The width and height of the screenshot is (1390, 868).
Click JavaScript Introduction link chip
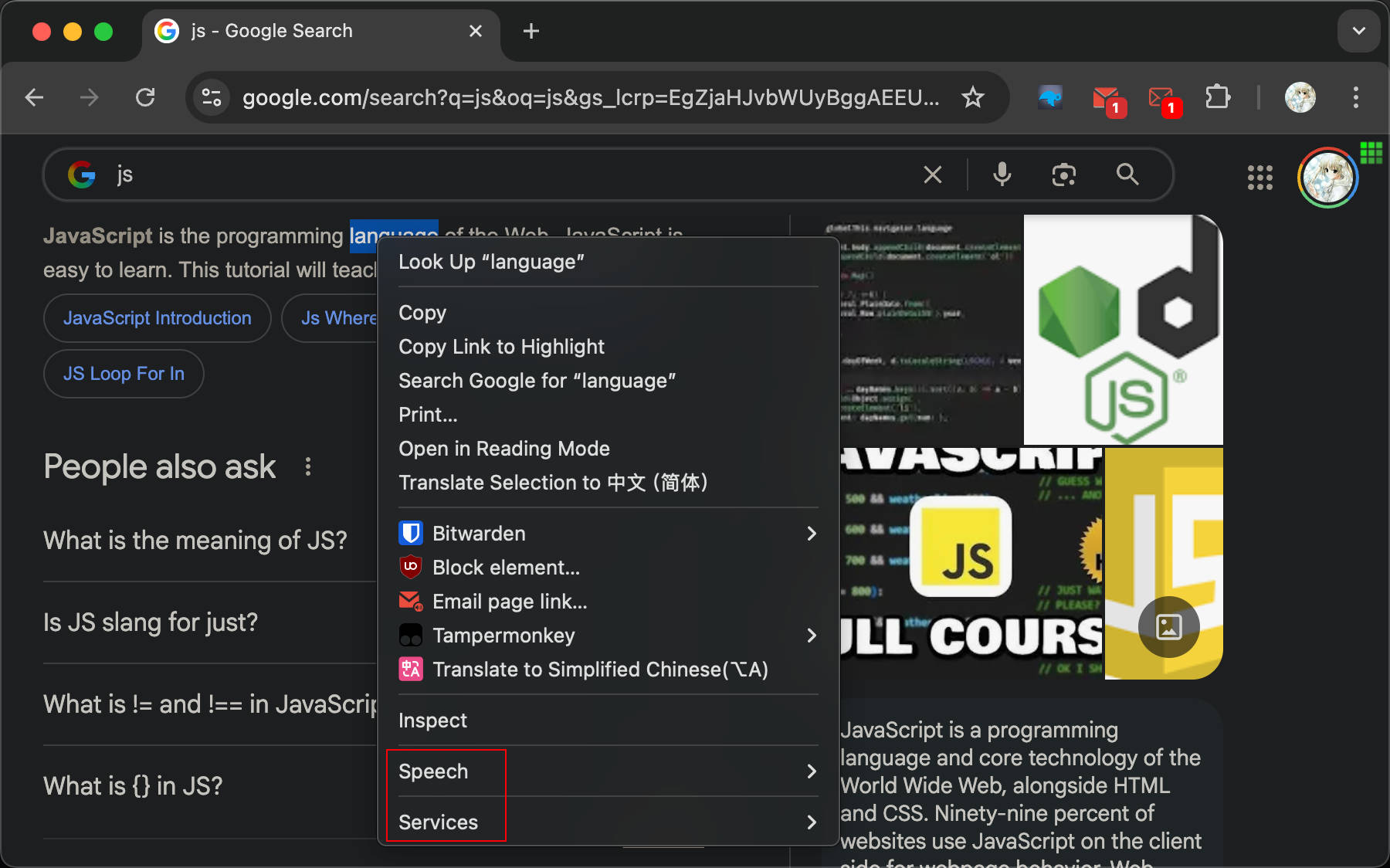[x=158, y=318]
